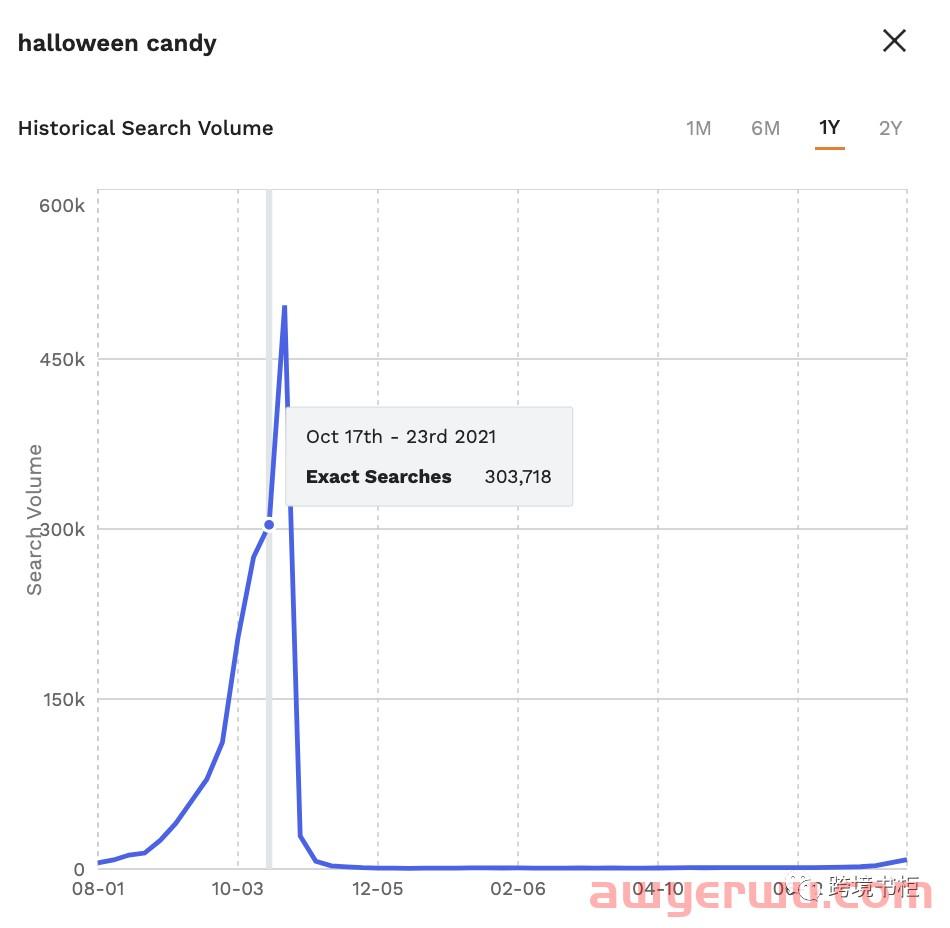
Task: Click the 10-03 x-axis date label
Action: (238, 889)
